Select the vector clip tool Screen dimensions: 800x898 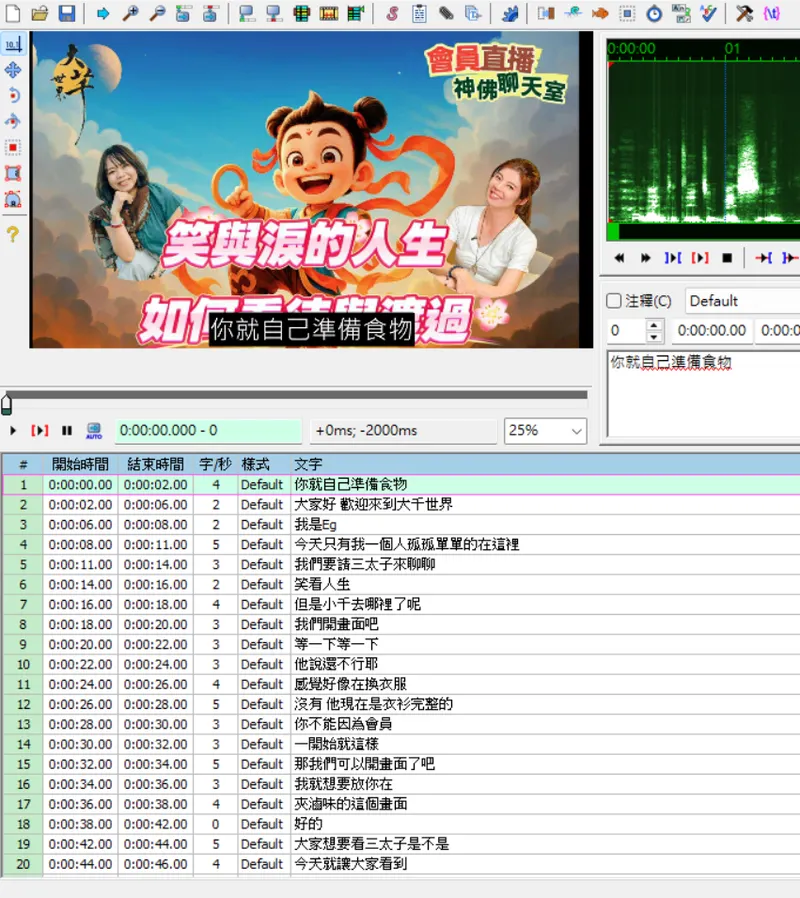pyautogui.click(x=13, y=199)
